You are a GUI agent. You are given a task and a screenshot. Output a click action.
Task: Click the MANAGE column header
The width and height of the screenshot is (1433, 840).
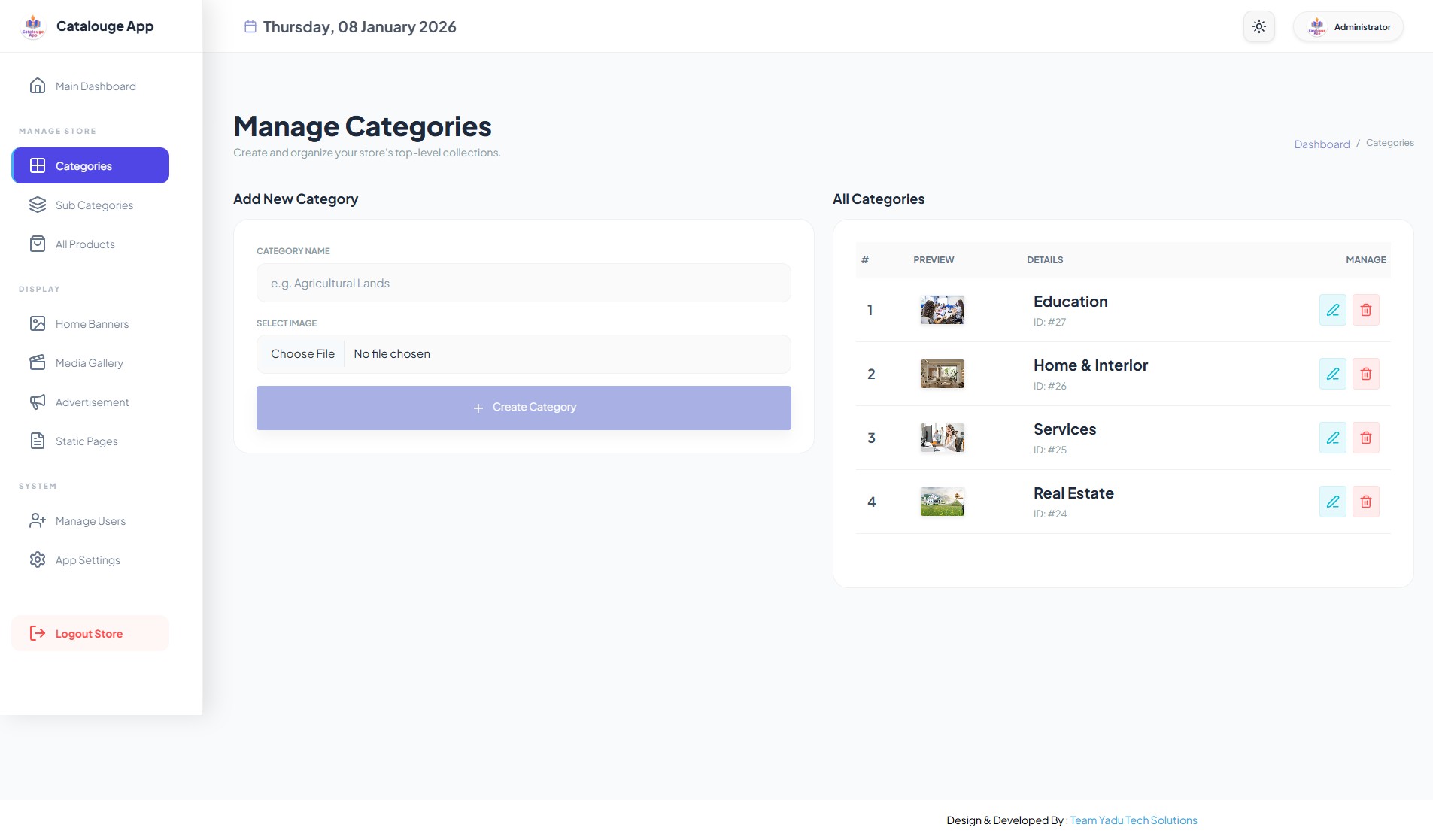point(1365,260)
